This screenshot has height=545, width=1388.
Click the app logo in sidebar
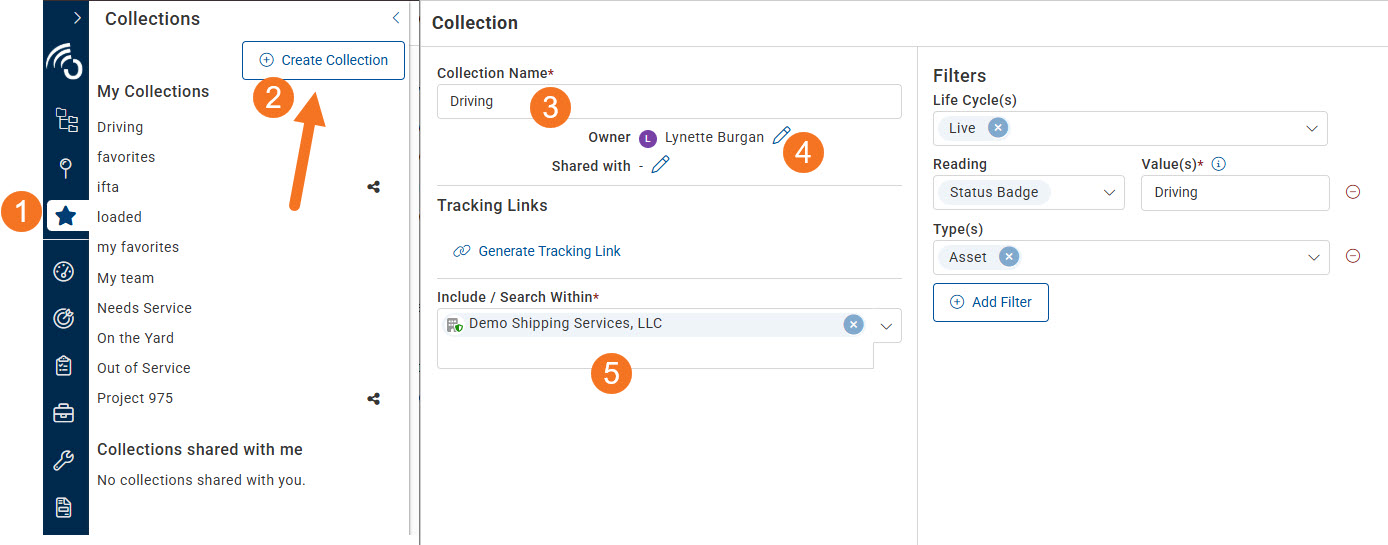tap(65, 63)
